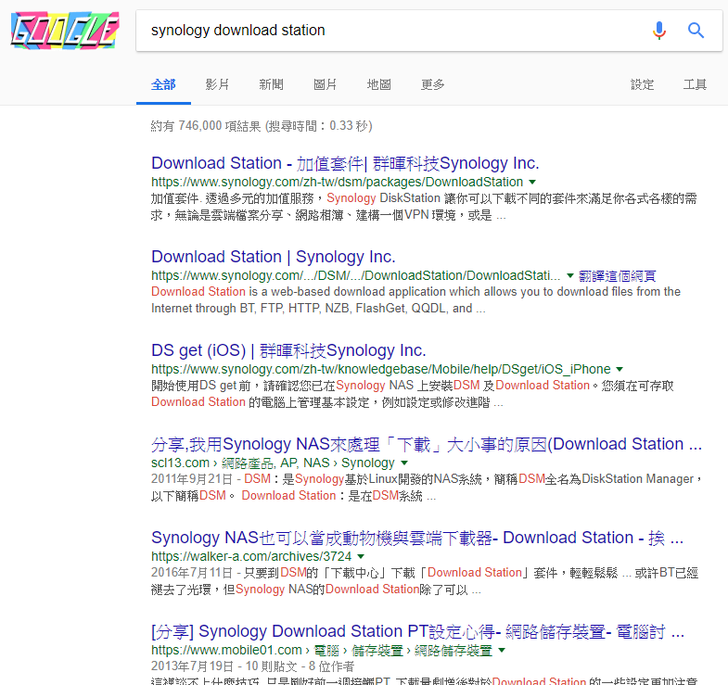Open 'Download Station | Synology Inc.' result

[x=273, y=257]
